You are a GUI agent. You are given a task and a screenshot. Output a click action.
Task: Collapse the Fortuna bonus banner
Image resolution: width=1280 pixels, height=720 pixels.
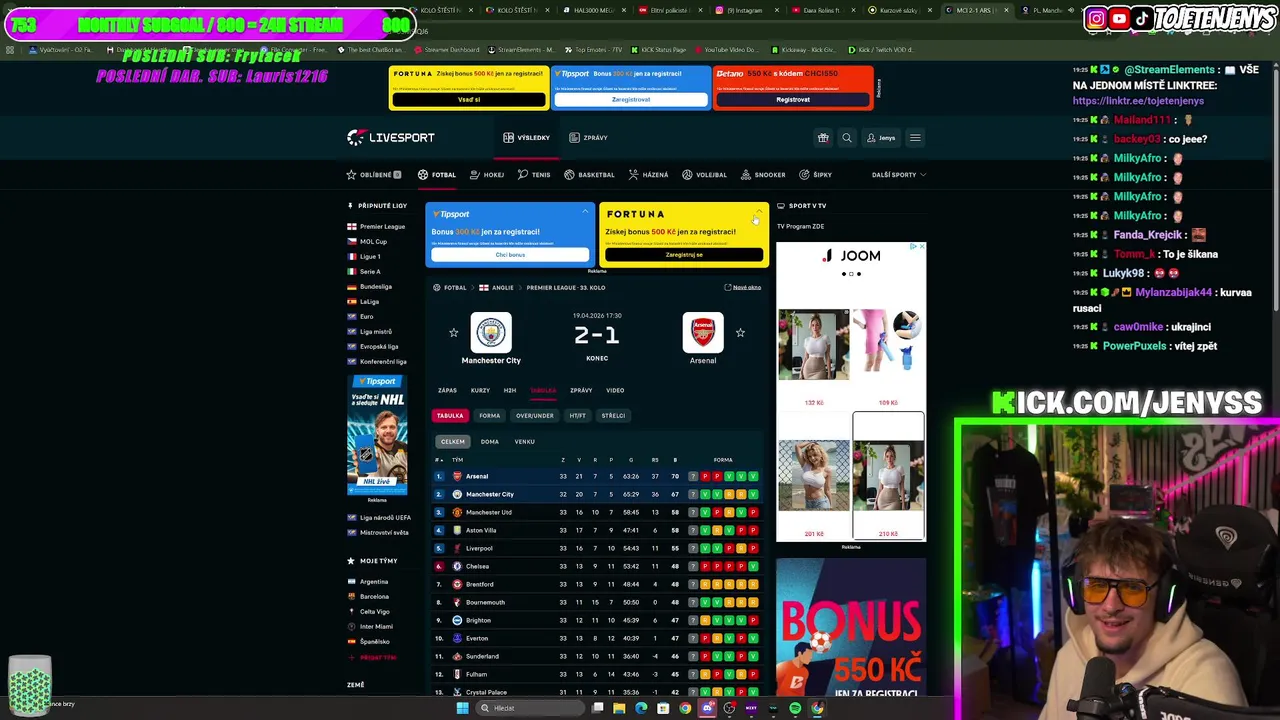[757, 211]
